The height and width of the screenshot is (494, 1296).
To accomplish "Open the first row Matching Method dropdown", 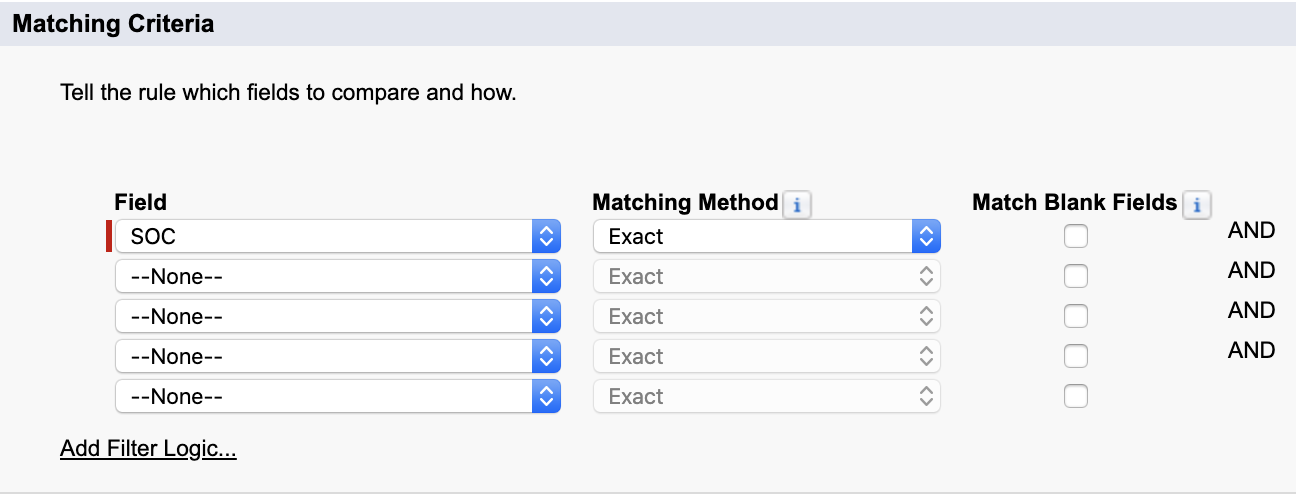I will tap(766, 237).
